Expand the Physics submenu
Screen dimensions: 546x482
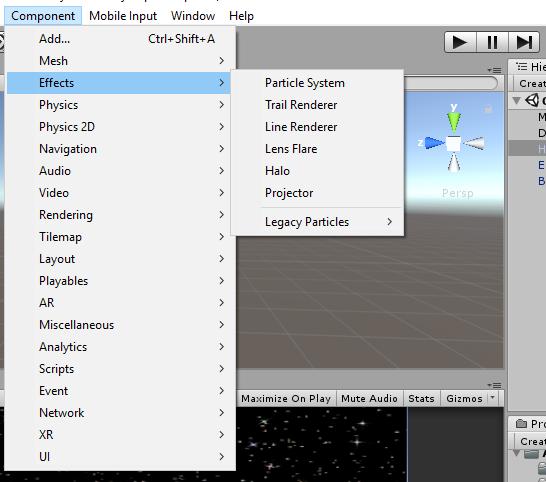118,105
